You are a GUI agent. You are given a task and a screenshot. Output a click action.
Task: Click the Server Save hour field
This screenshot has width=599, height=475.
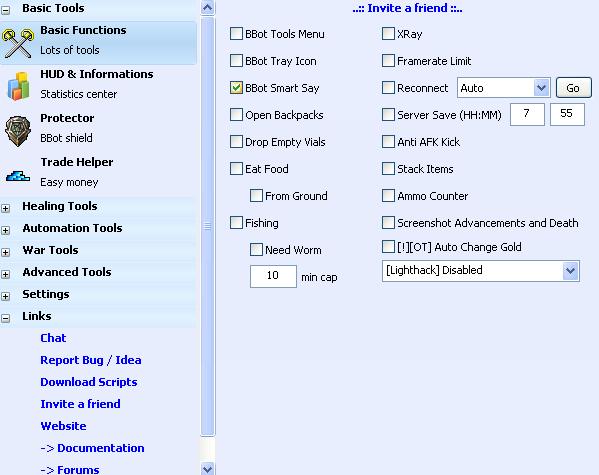(527, 114)
